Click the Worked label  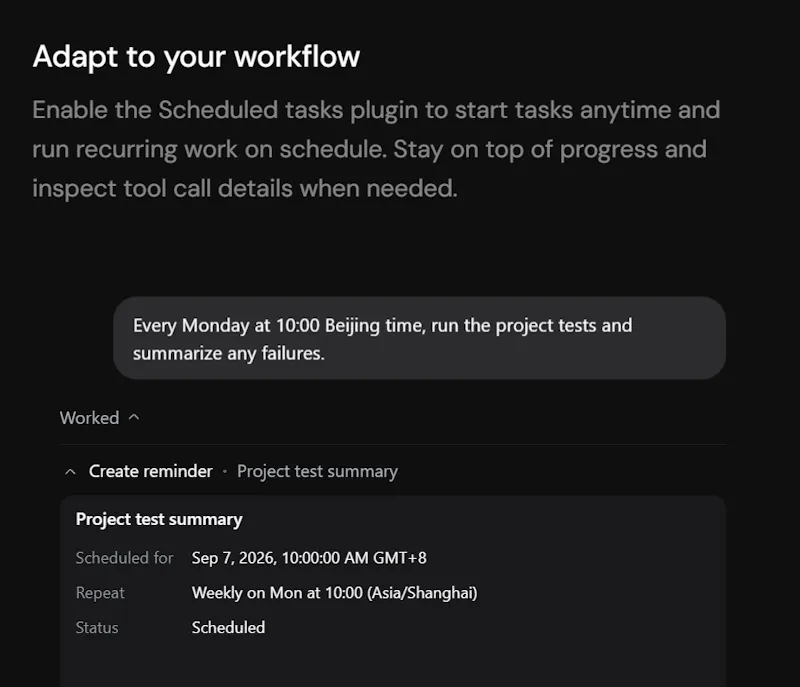(x=89, y=418)
